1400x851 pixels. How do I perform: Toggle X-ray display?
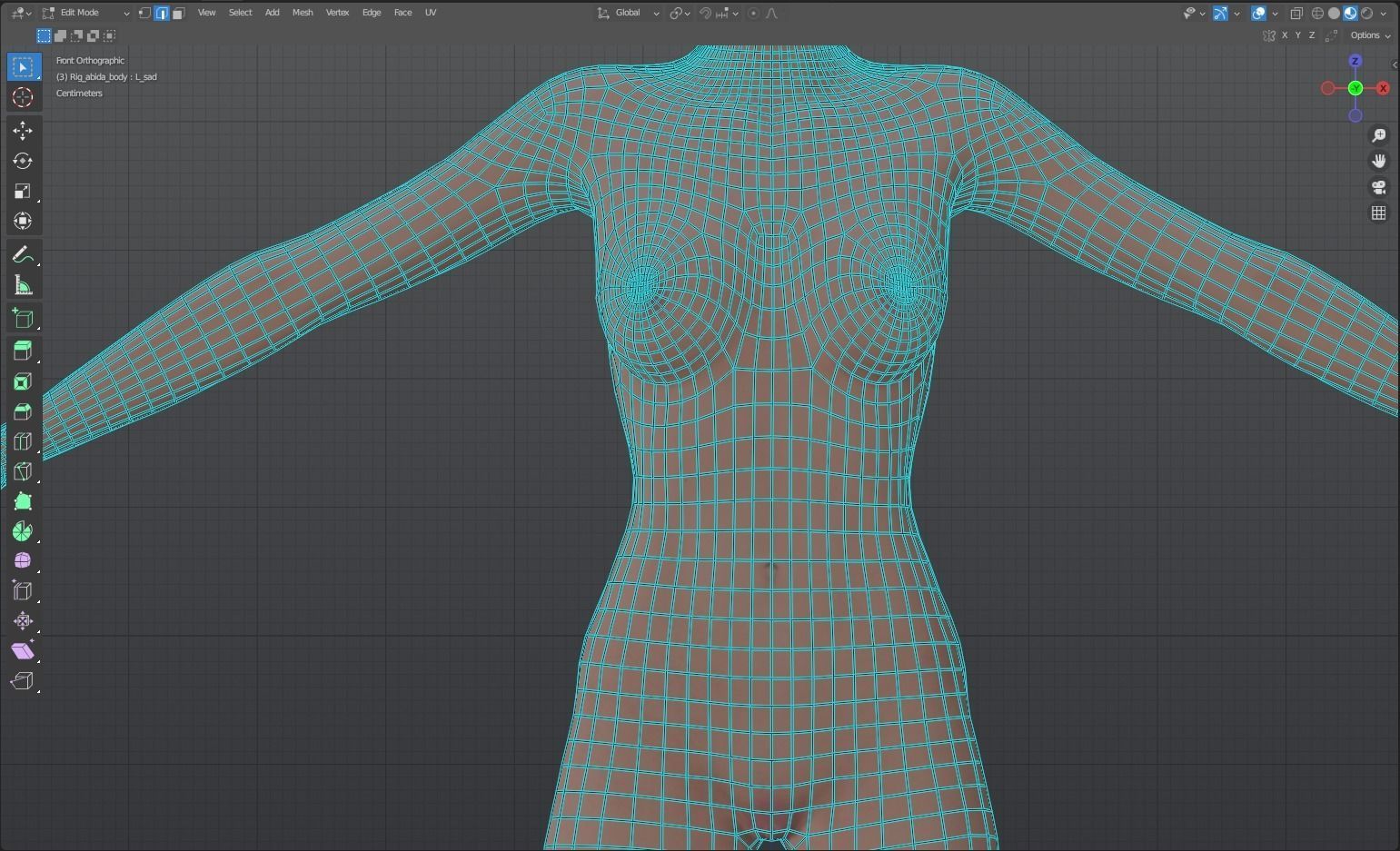pos(1296,13)
